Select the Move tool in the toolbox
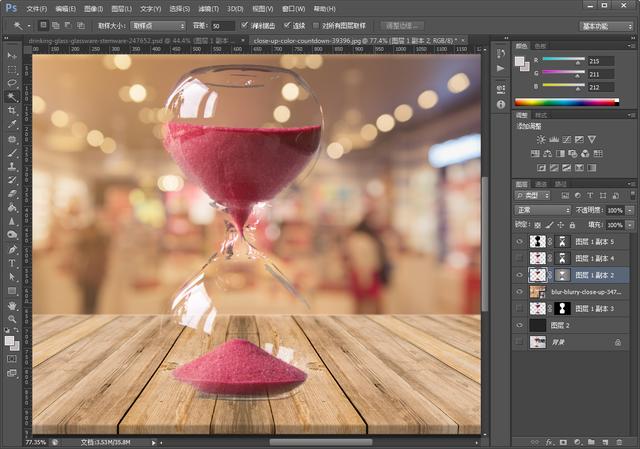Screen dimensions: 640x449 12,56
